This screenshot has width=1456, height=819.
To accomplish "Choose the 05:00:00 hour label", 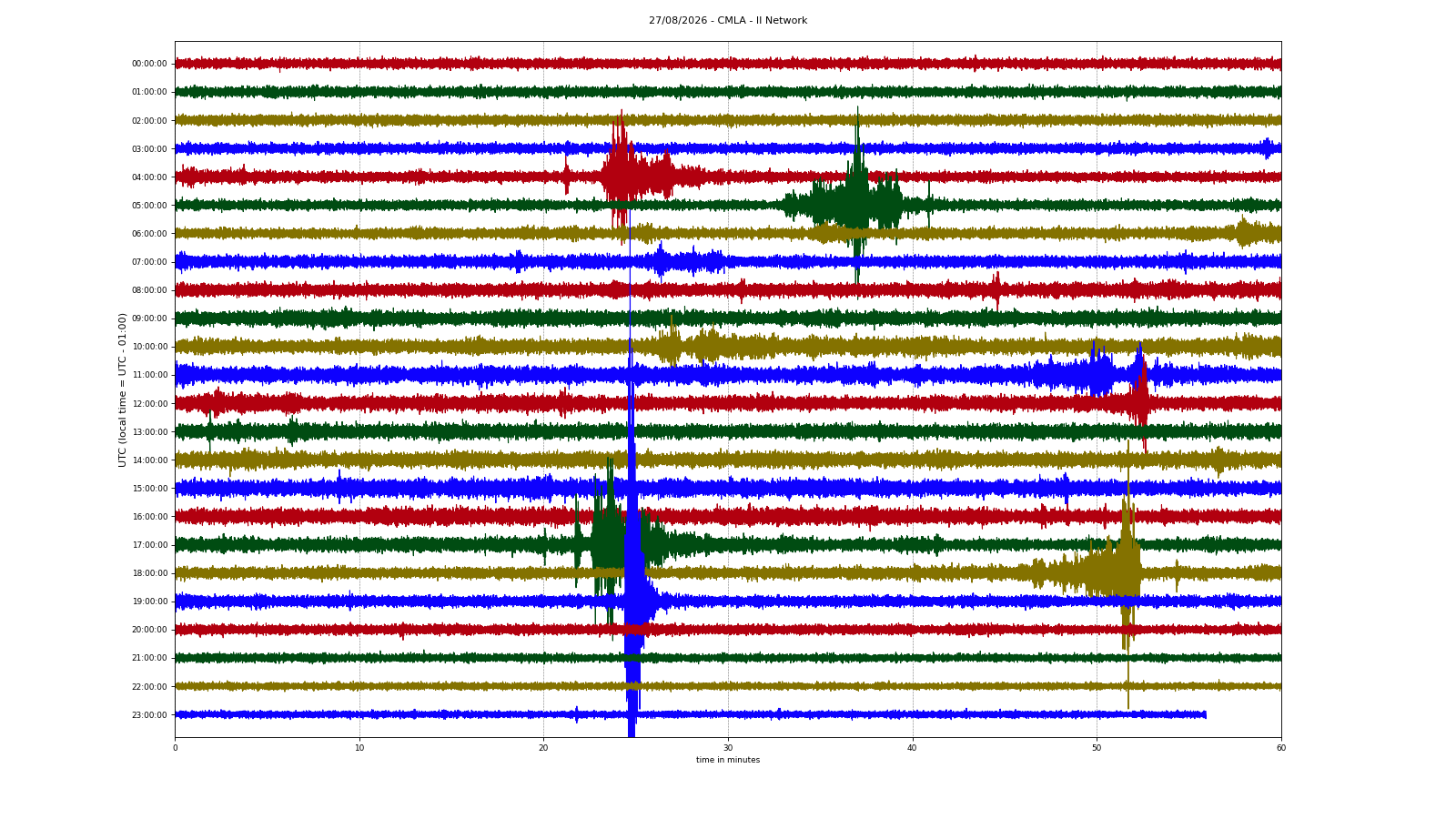I will (149, 206).
